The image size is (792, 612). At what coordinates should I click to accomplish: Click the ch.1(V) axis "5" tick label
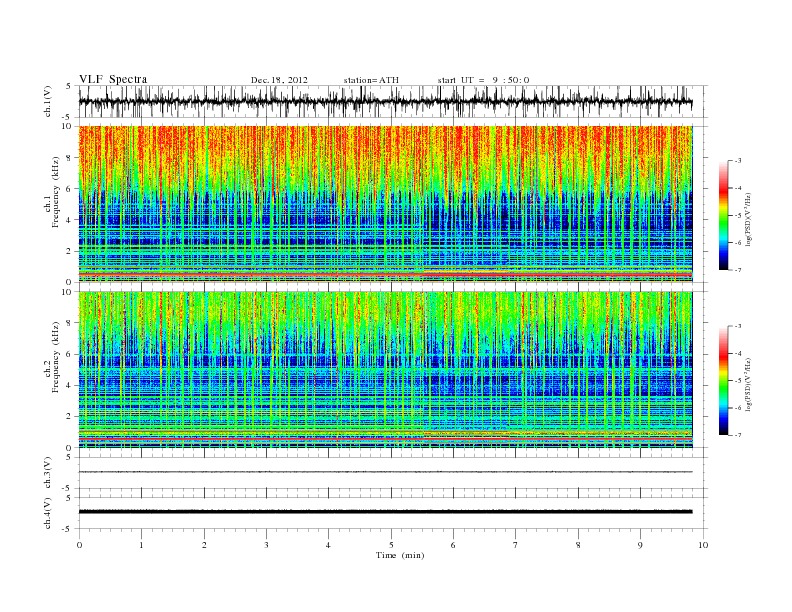coord(69,86)
